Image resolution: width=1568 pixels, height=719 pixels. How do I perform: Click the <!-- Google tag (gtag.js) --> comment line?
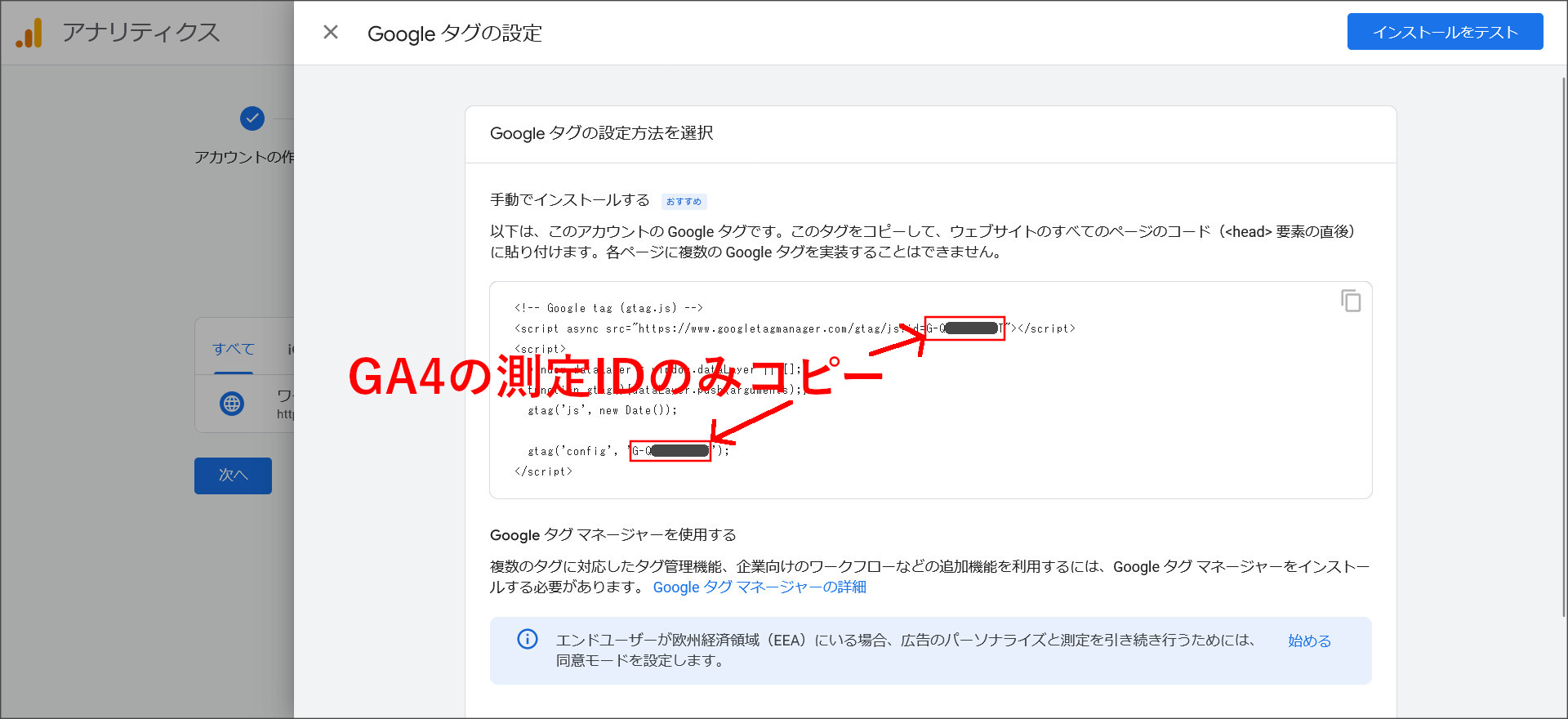click(608, 308)
